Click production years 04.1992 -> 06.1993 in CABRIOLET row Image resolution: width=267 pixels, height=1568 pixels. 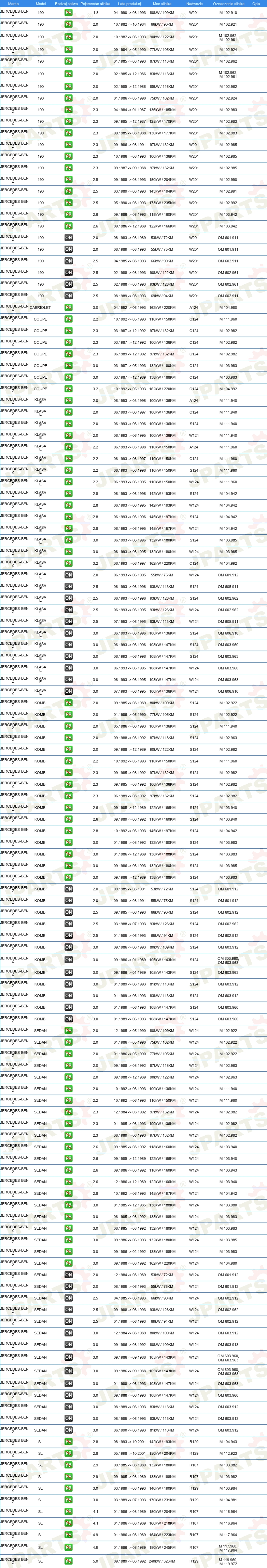pyautogui.click(x=129, y=308)
